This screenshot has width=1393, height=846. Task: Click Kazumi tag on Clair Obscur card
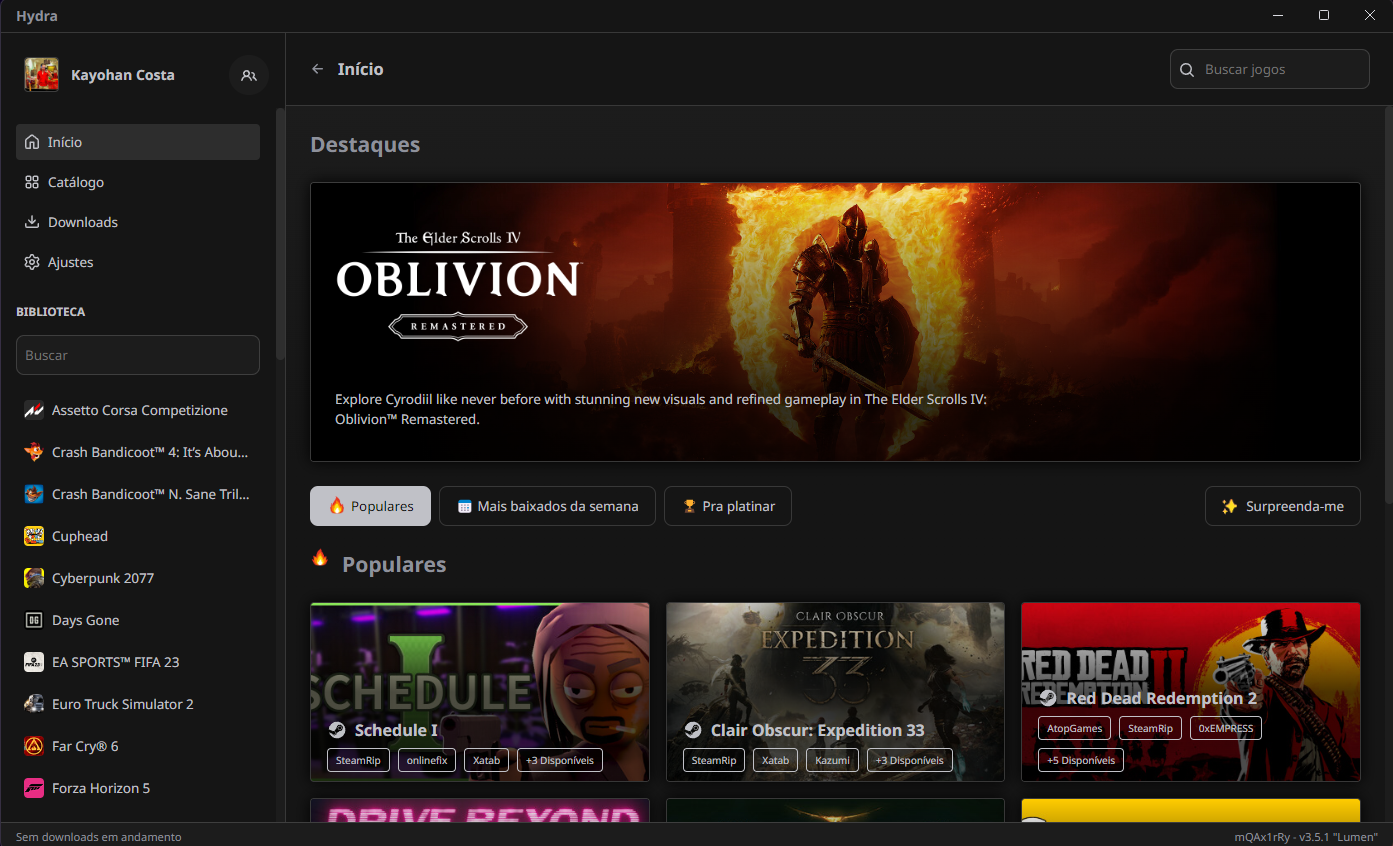[832, 760]
